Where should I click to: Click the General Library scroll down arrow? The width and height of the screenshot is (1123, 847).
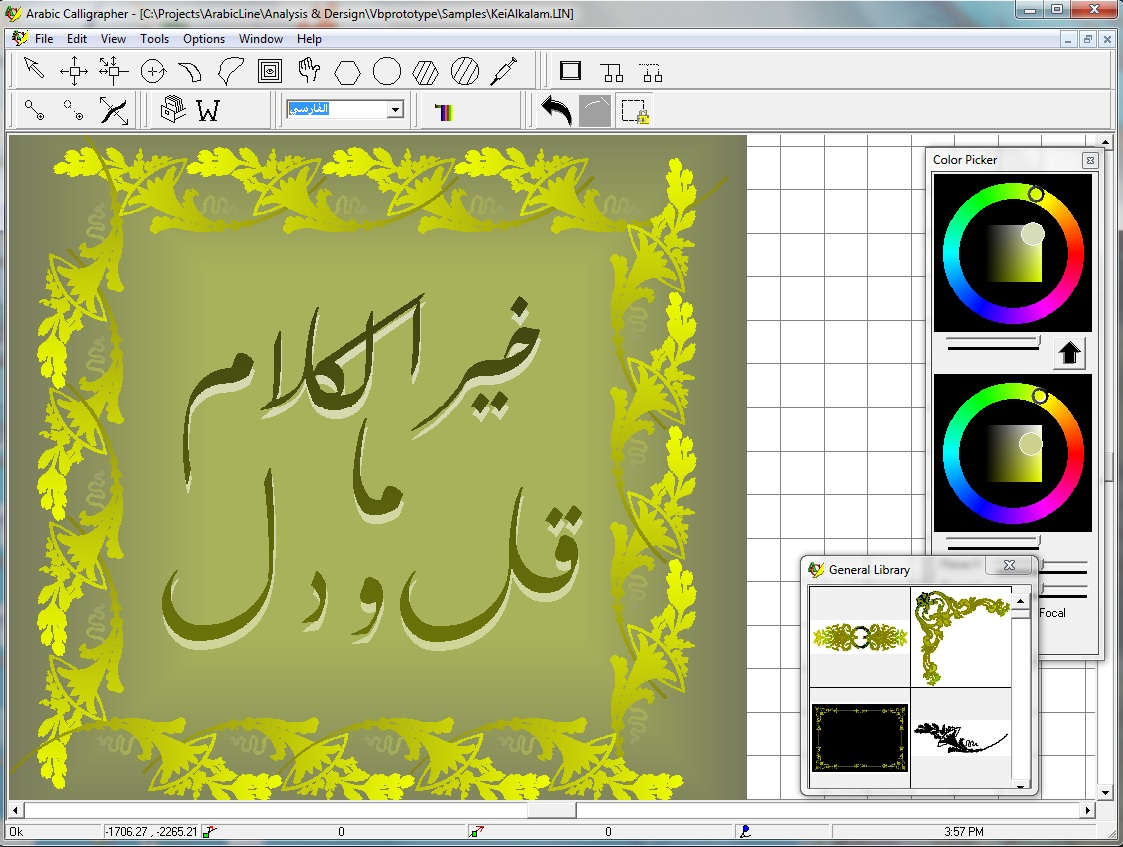coord(1021,785)
